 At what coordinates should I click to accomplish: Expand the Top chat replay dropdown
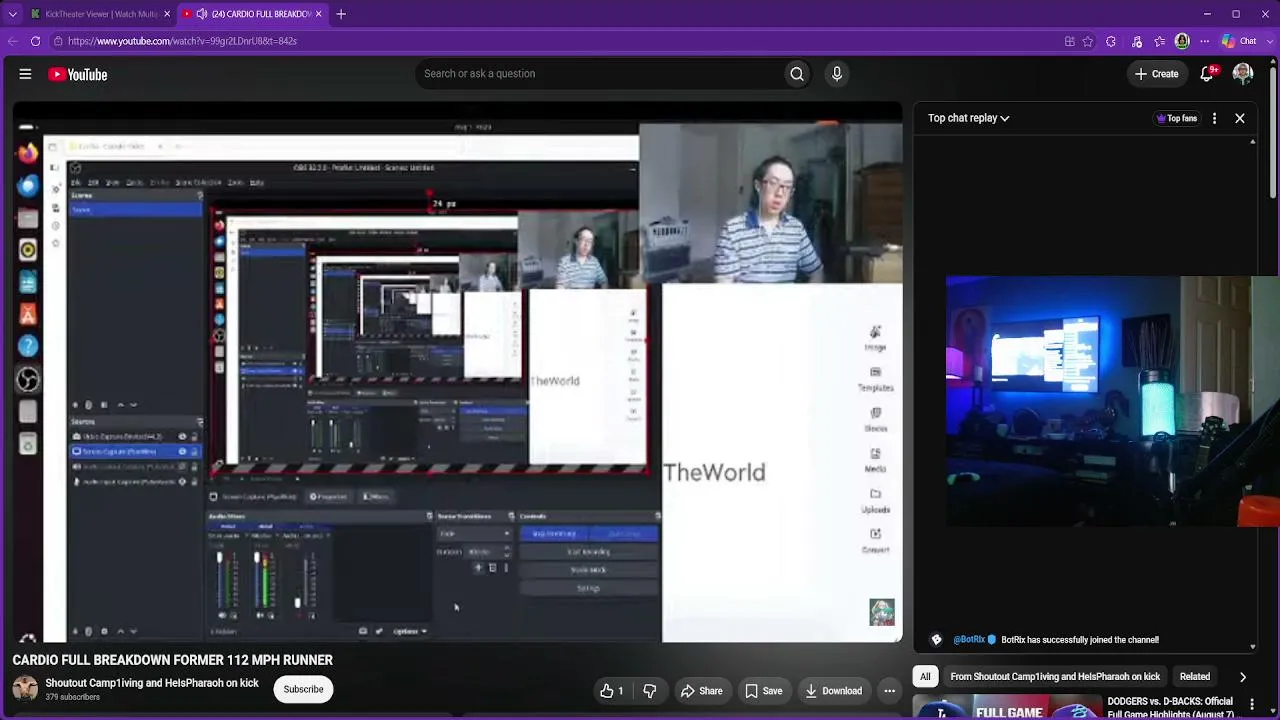968,118
